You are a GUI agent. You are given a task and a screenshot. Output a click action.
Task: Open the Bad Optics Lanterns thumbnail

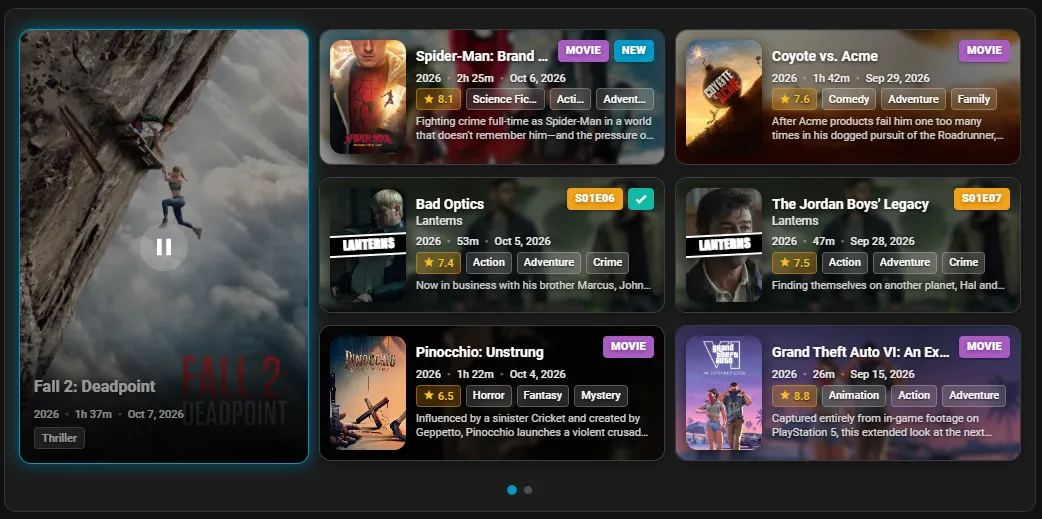click(x=367, y=245)
